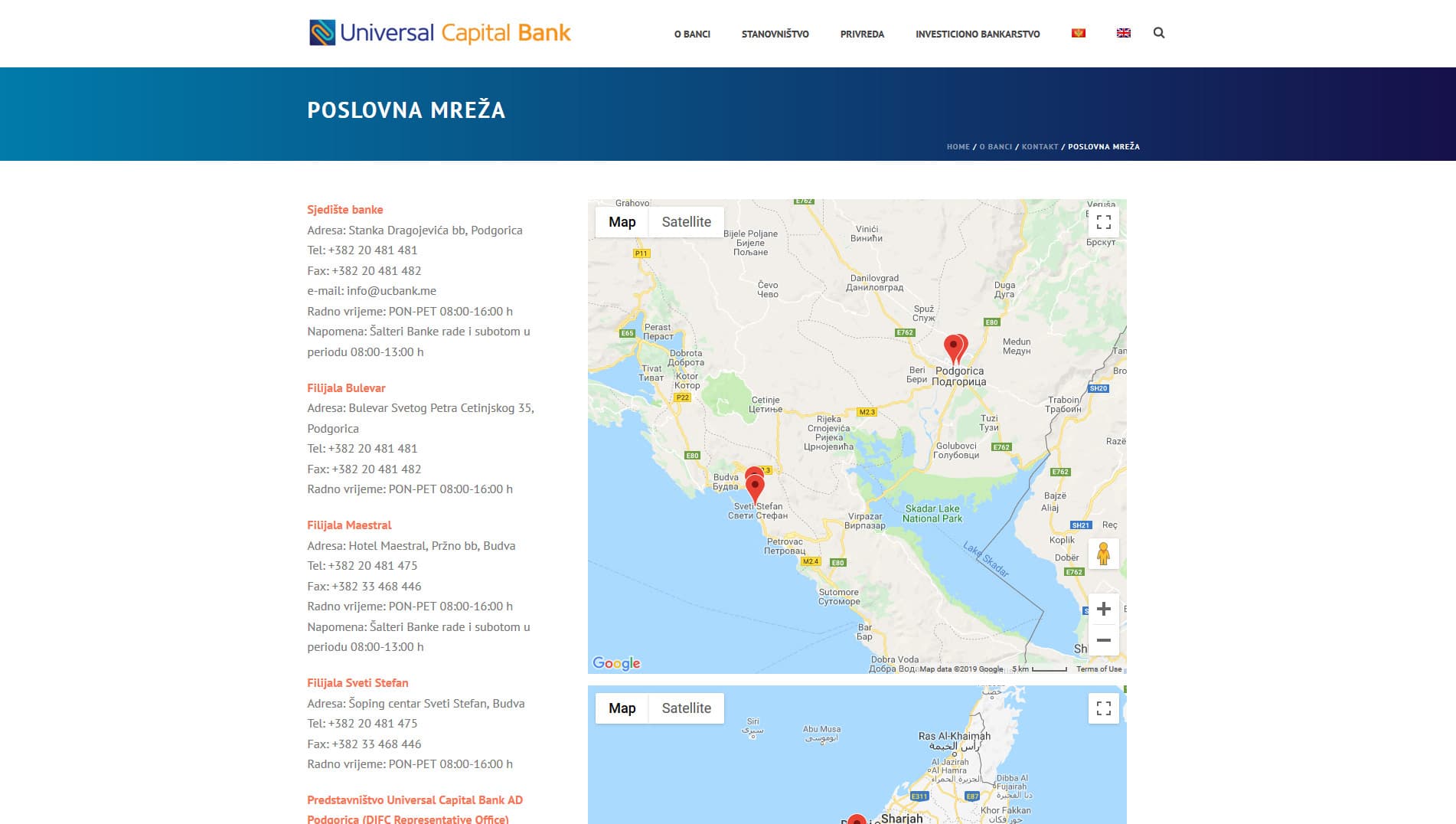Click the Danilovgrad label on the map
This screenshot has width=1456, height=824.
[874, 283]
